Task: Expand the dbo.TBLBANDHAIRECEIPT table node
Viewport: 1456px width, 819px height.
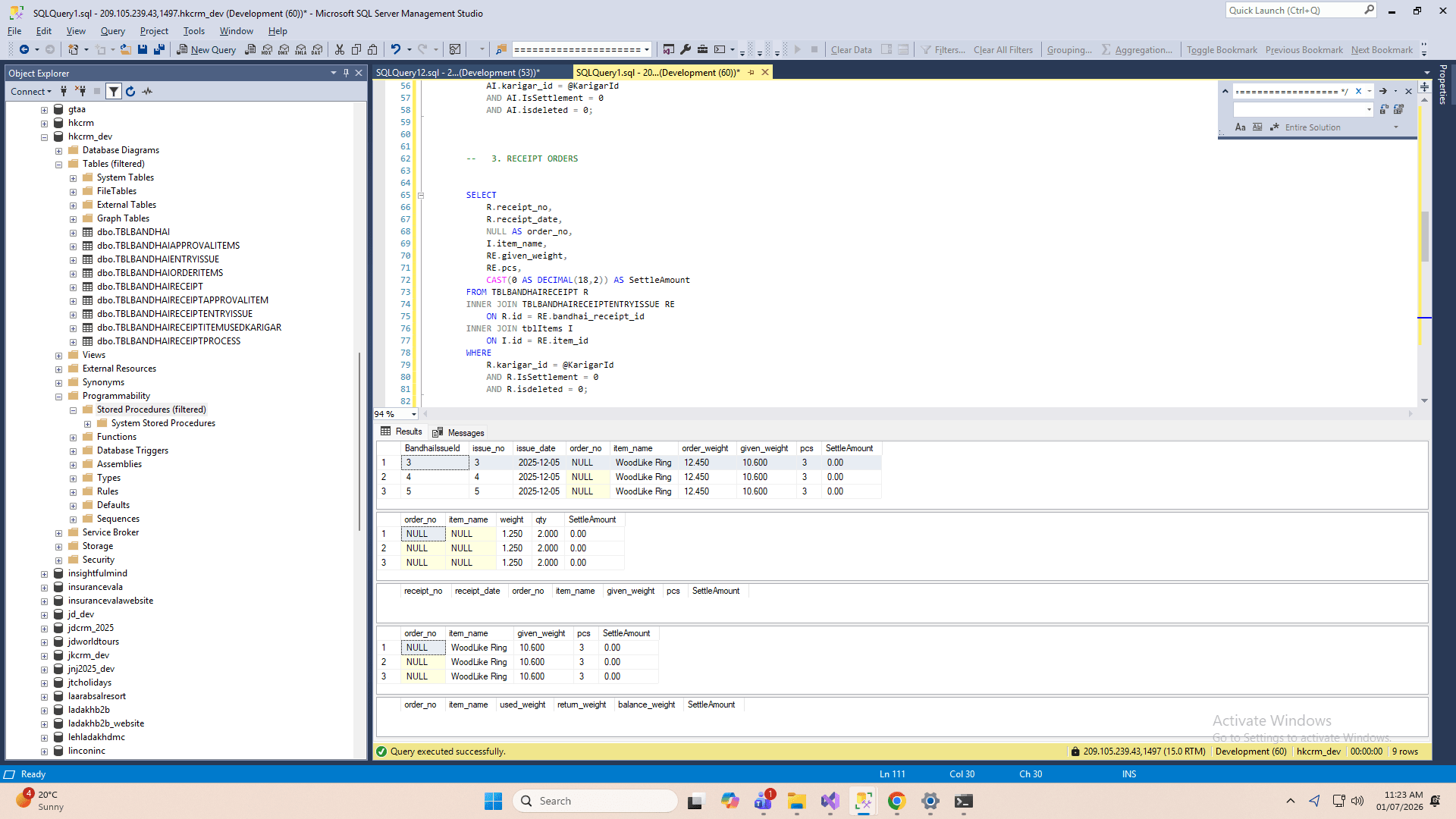Action: 73,287
